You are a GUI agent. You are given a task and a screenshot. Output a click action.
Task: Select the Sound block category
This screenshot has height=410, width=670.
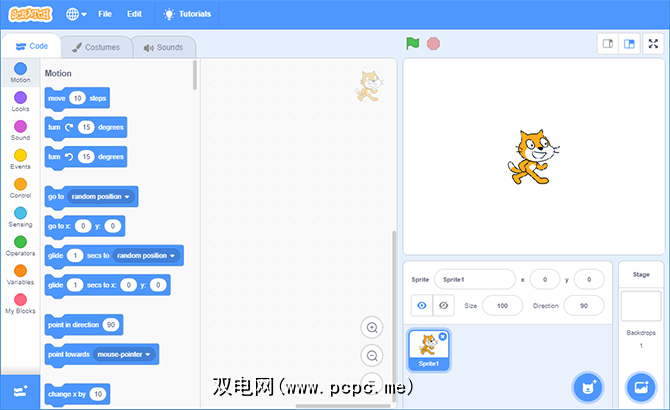tap(21, 131)
